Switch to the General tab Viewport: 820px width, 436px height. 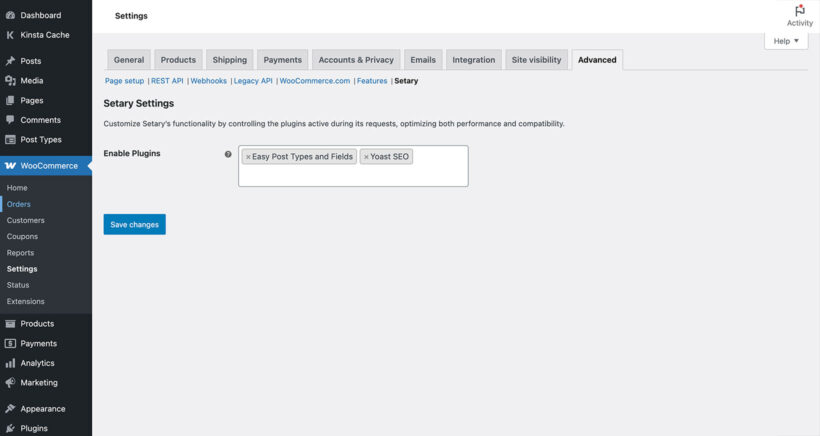pyautogui.click(x=129, y=60)
